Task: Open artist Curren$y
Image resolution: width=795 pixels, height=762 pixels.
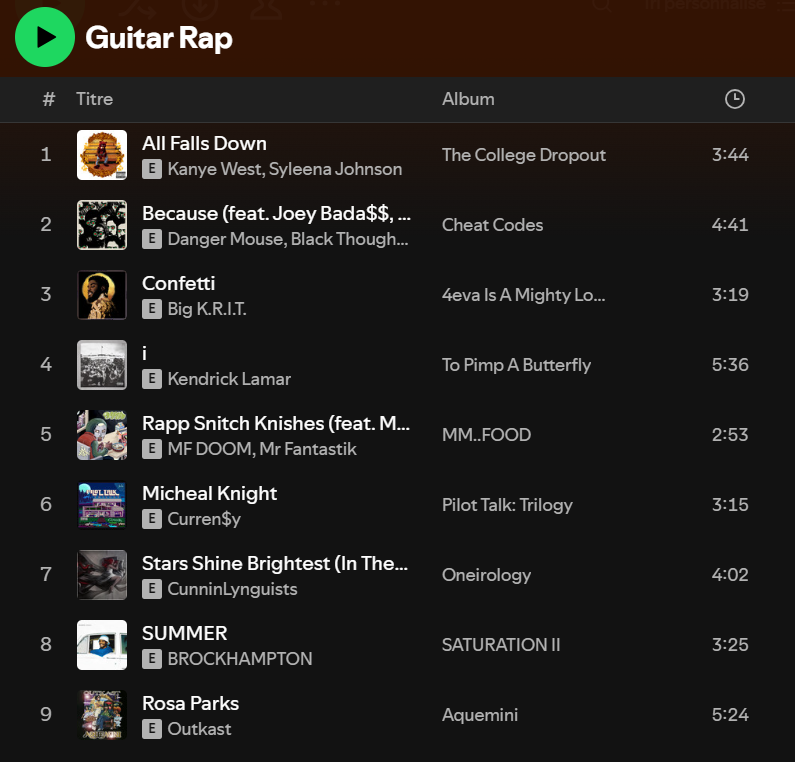Action: pyautogui.click(x=204, y=519)
